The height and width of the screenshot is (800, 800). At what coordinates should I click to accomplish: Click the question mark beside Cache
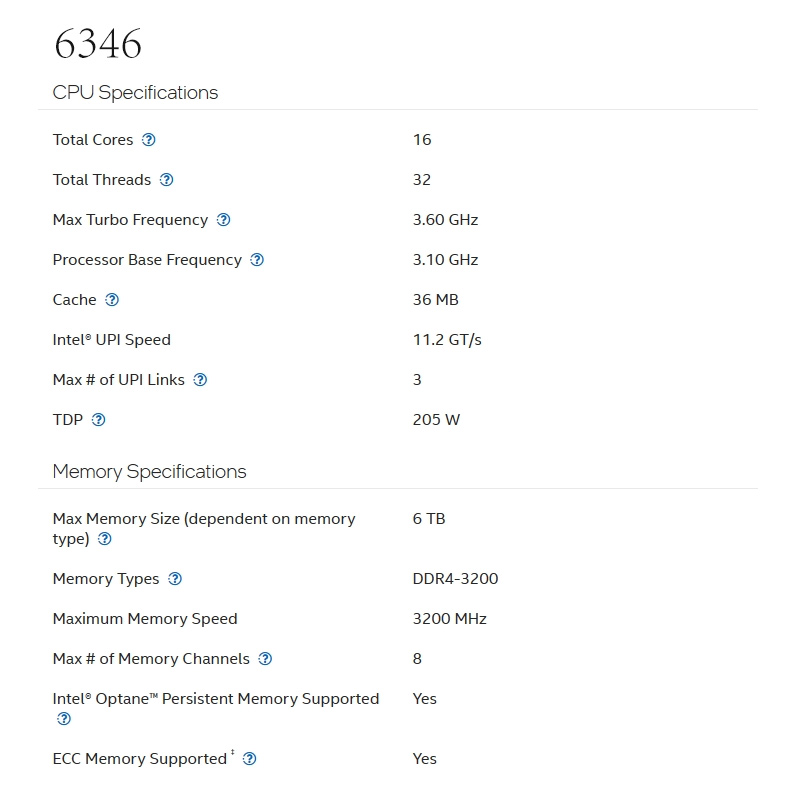coord(112,300)
